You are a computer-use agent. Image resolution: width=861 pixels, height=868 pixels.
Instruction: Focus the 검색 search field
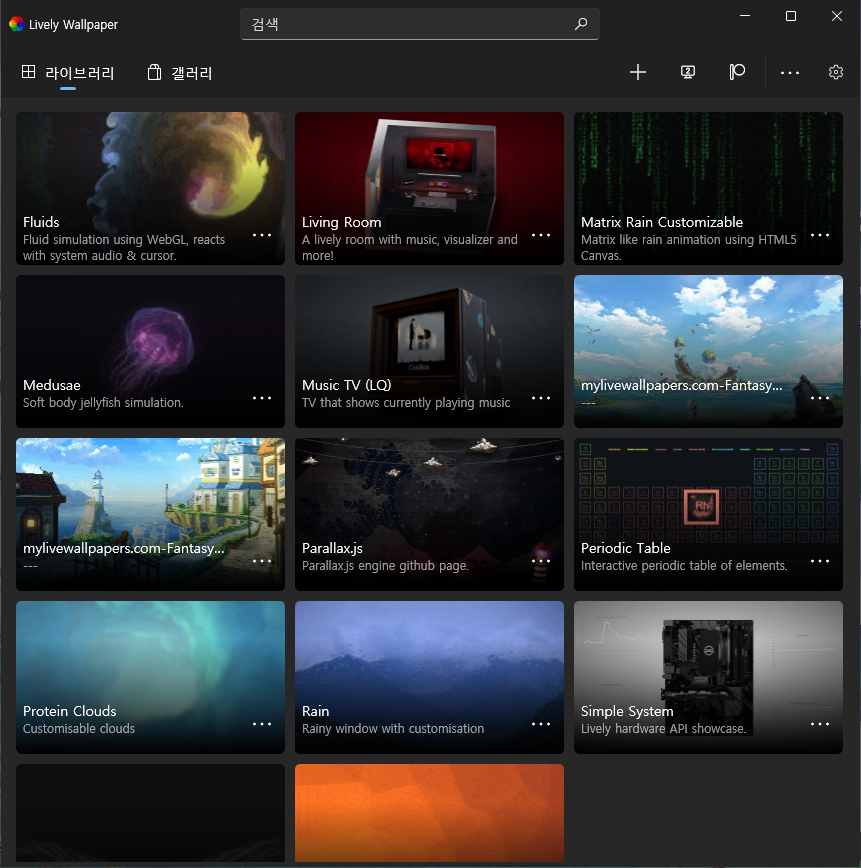pos(420,24)
